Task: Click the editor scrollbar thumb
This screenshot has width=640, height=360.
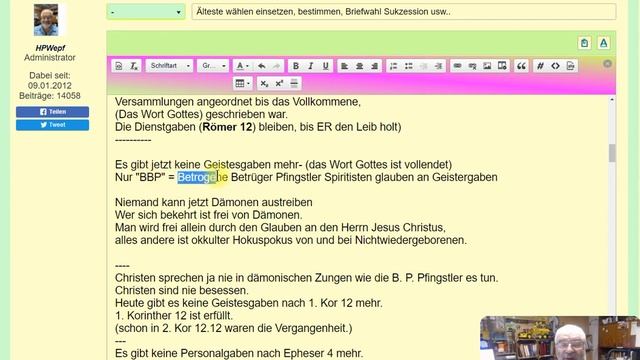Action: click(x=612, y=153)
